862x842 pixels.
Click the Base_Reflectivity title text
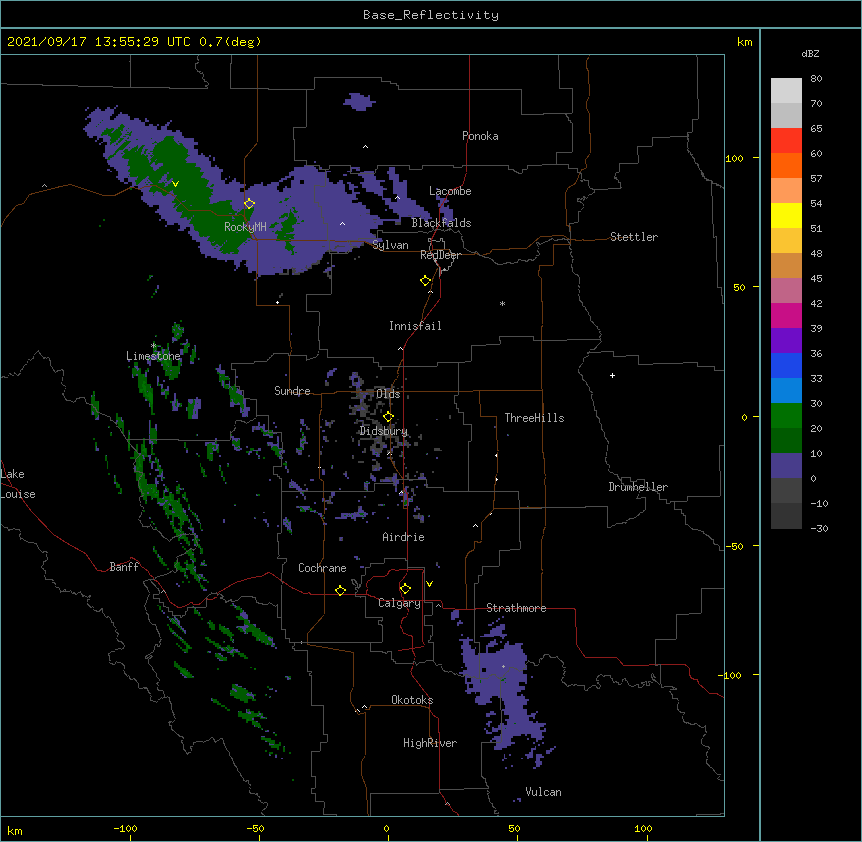pos(431,15)
